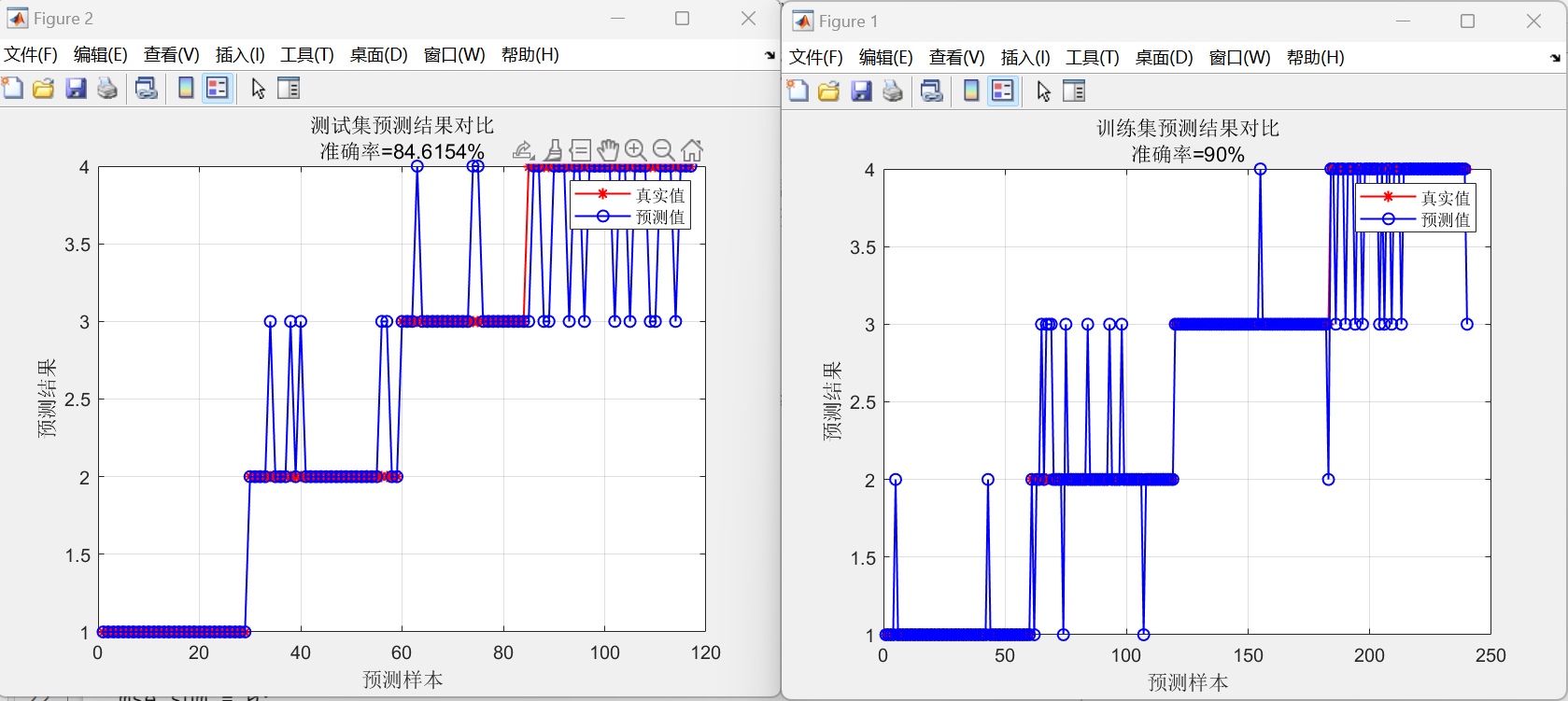
Task: Restore view with the home icon on axes
Action: coord(692,150)
